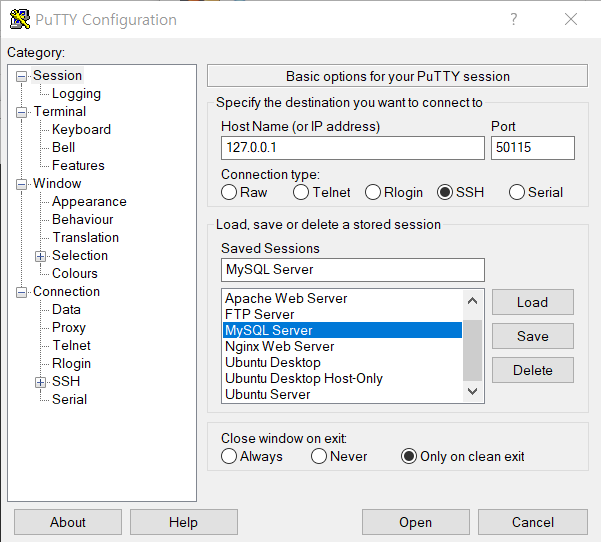Viewport: 601px width, 542px height.
Task: Open the Data settings category
Action: click(66, 310)
